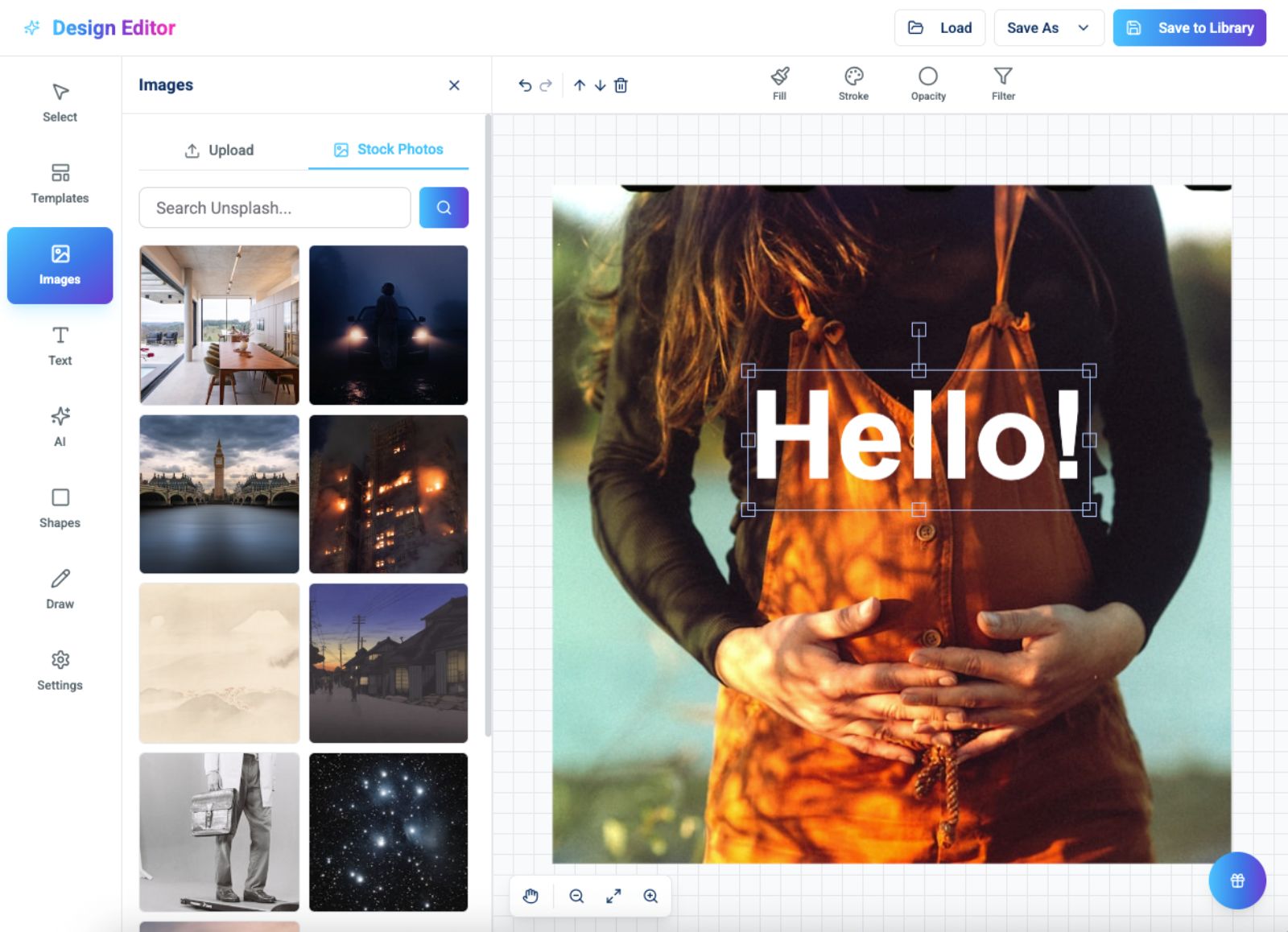This screenshot has height=932, width=1288.
Task: Click the Save to Library button
Action: click(1190, 27)
